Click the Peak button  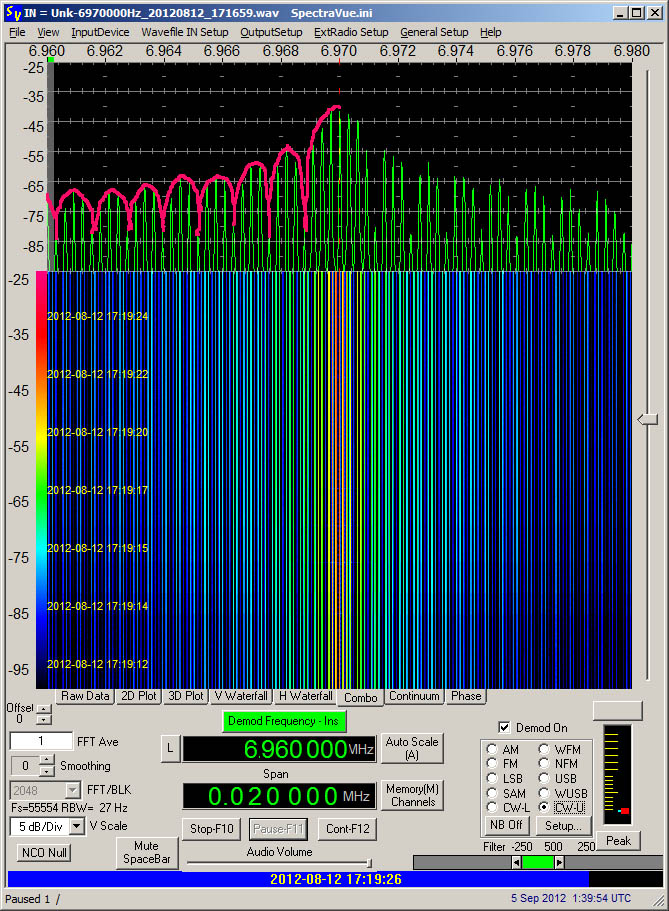pos(618,841)
